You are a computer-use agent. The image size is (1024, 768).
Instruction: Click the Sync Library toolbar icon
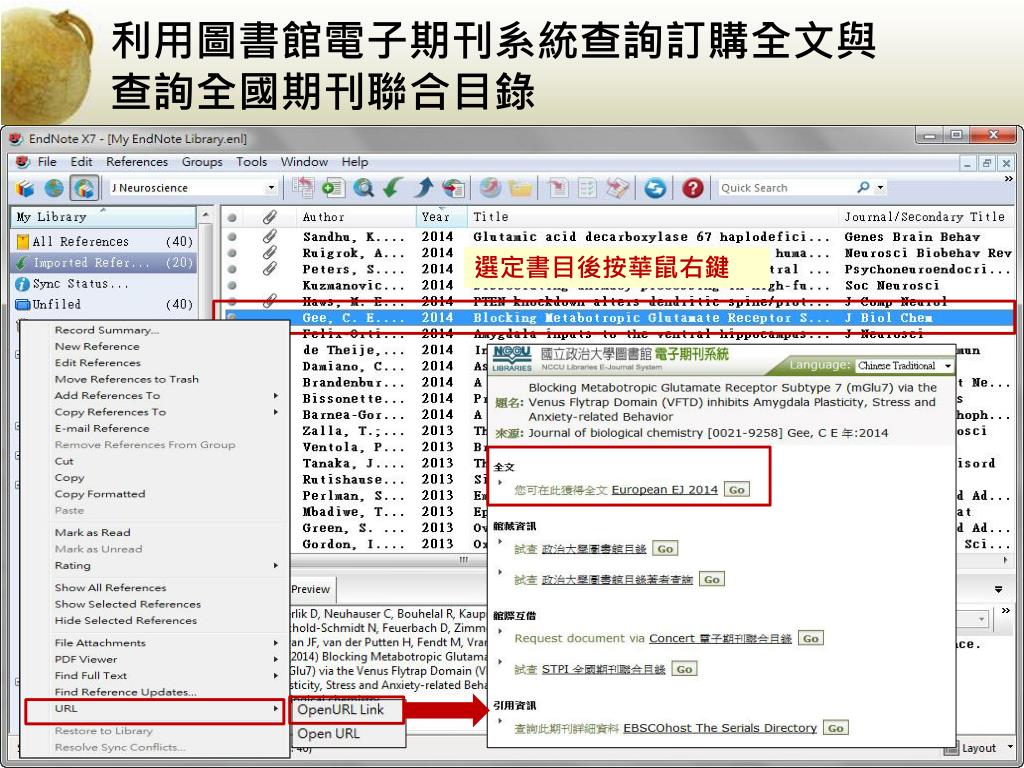tap(654, 188)
